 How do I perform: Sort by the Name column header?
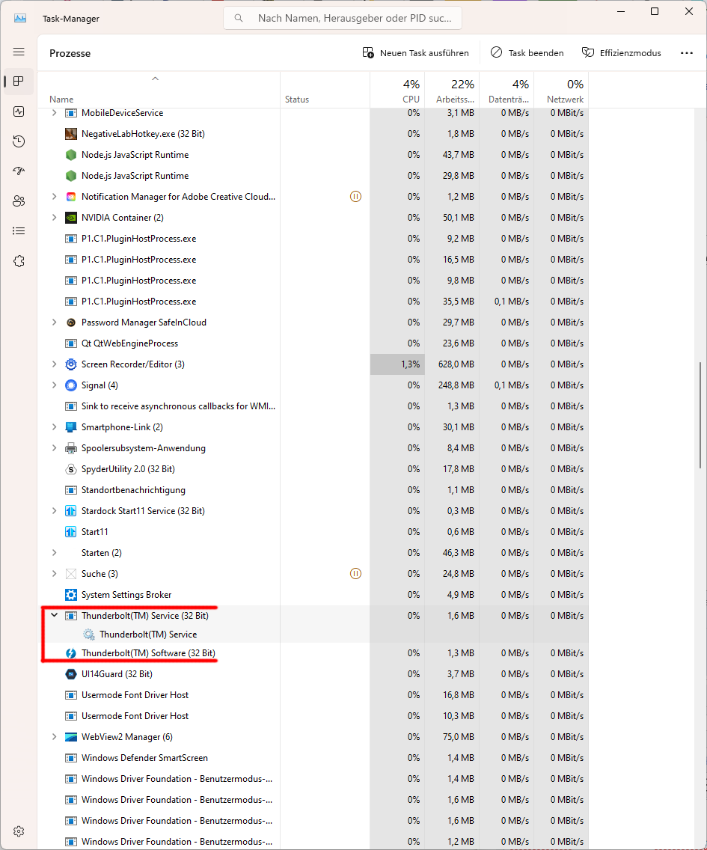pyautogui.click(x=62, y=99)
